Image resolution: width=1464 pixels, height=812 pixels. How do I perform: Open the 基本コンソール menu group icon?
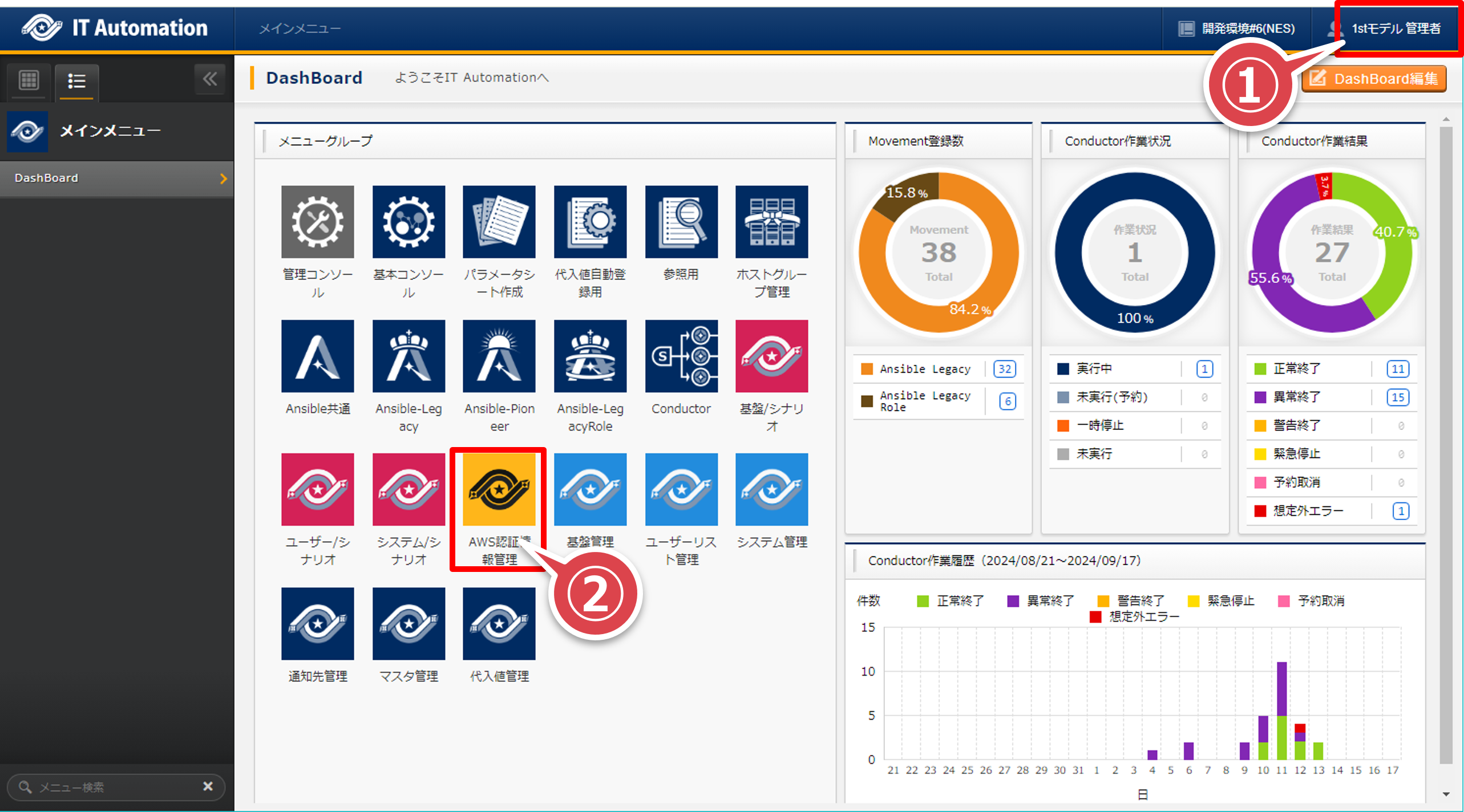coord(409,222)
